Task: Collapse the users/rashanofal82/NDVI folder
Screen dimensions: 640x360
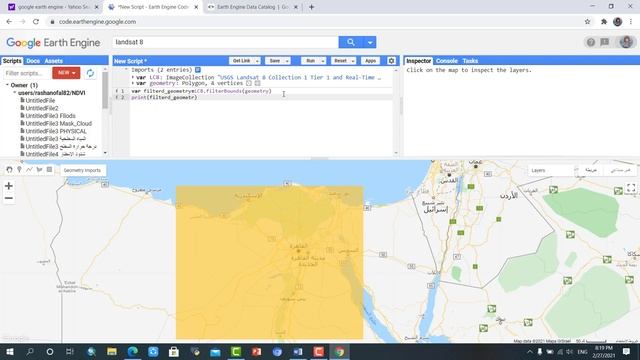Action: 14,93
